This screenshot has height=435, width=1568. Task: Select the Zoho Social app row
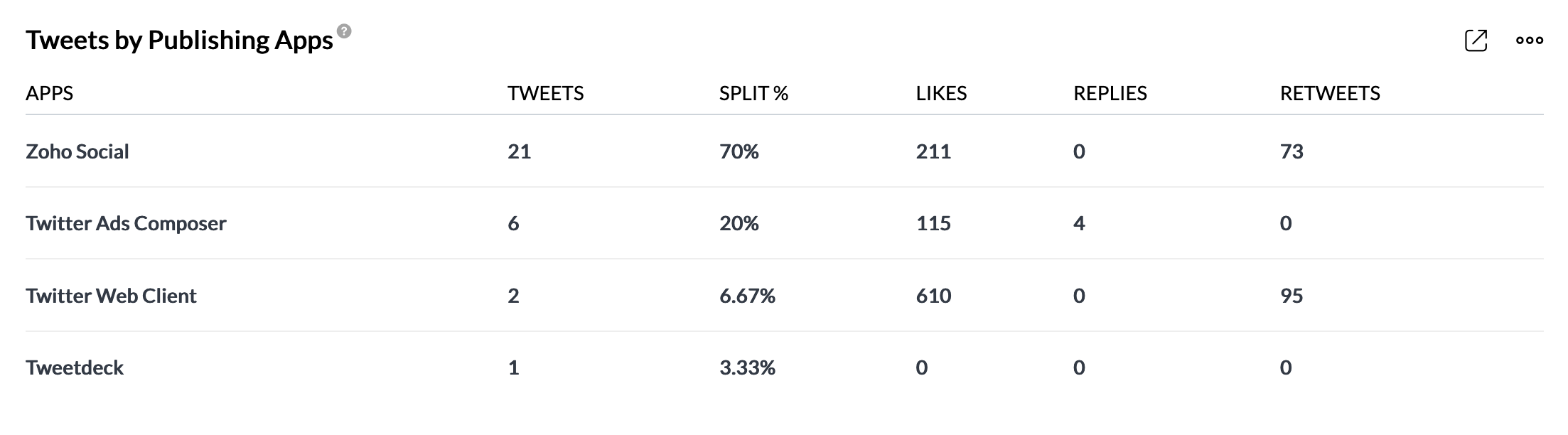coord(784,151)
